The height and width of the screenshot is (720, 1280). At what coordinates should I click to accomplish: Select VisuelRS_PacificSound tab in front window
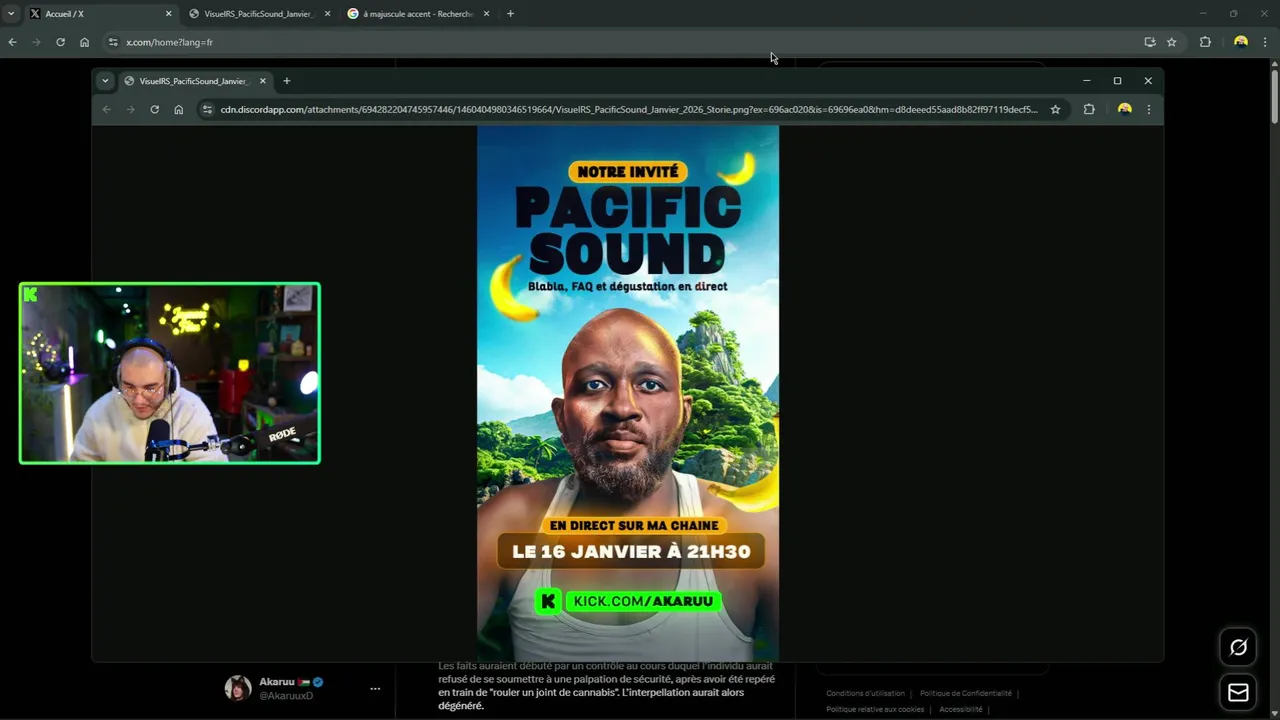tap(194, 81)
